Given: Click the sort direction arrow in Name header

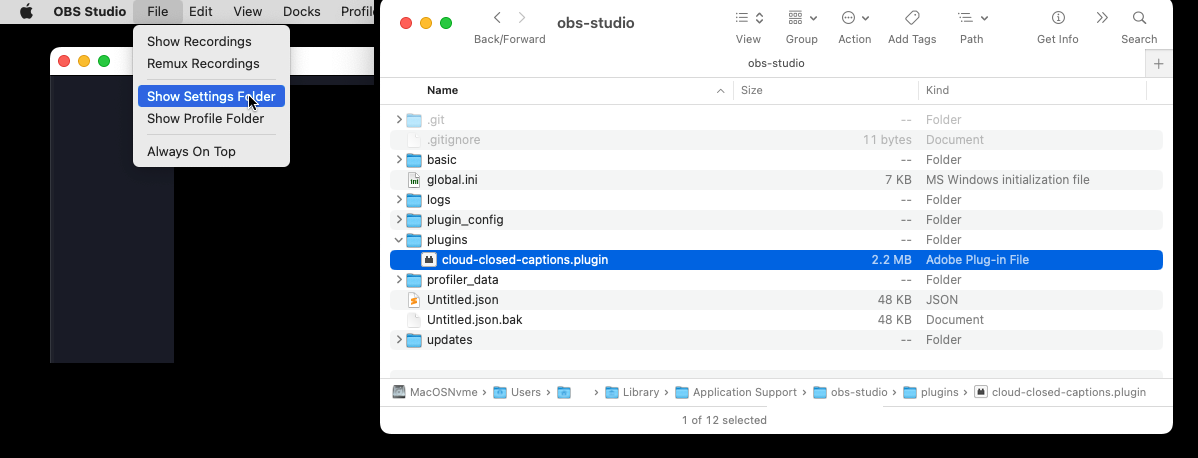Looking at the screenshot, I should (720, 91).
